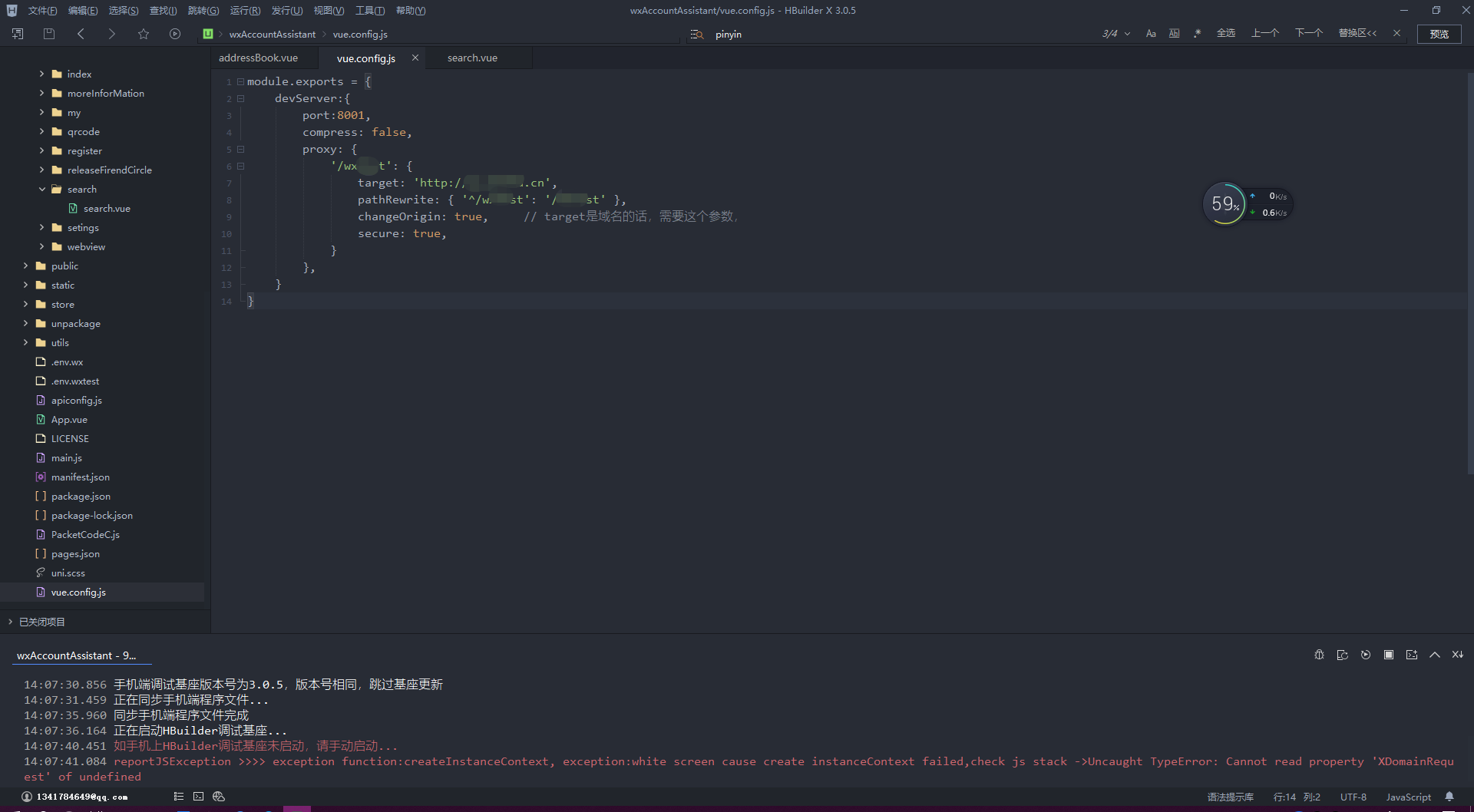
Task: Click 语法提示库 in status bar
Action: tap(1230, 797)
